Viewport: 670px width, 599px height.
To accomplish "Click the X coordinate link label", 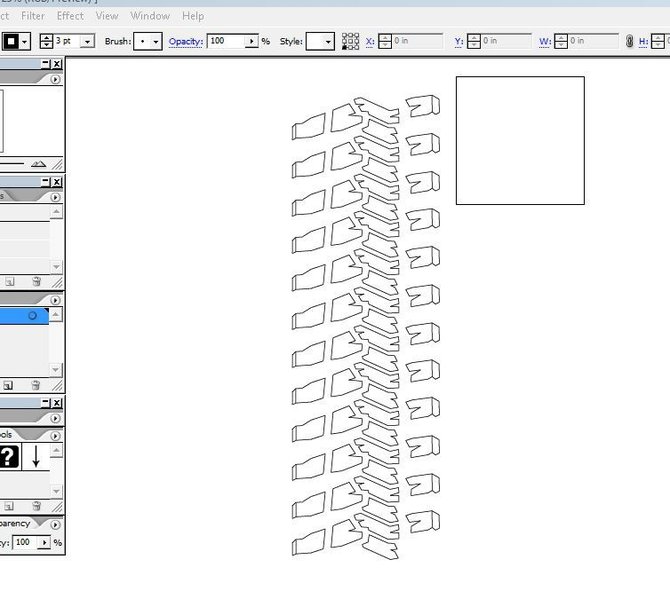I will 370,41.
